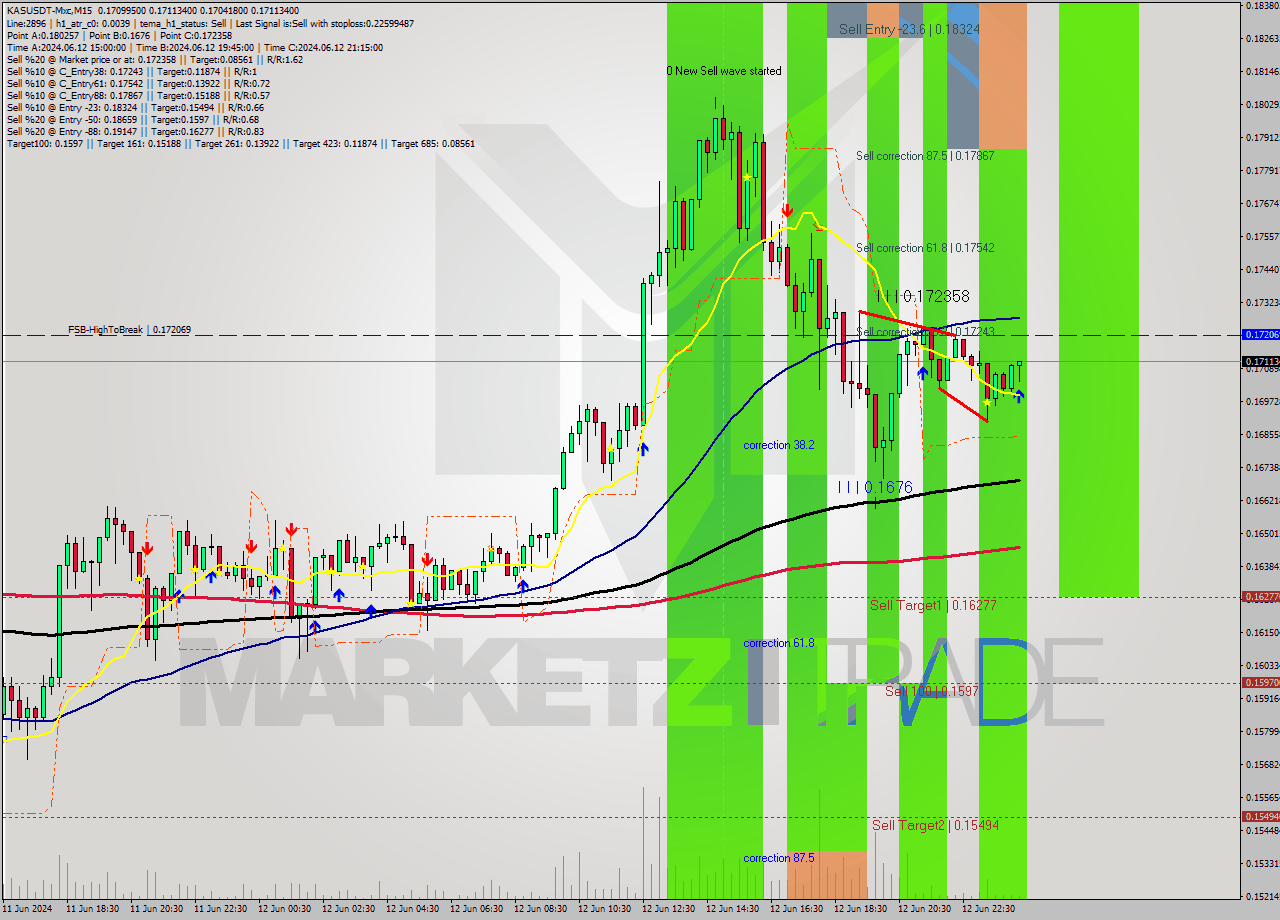Click the KASUSDT-Mxc,M15 chart title line

click(152, 10)
